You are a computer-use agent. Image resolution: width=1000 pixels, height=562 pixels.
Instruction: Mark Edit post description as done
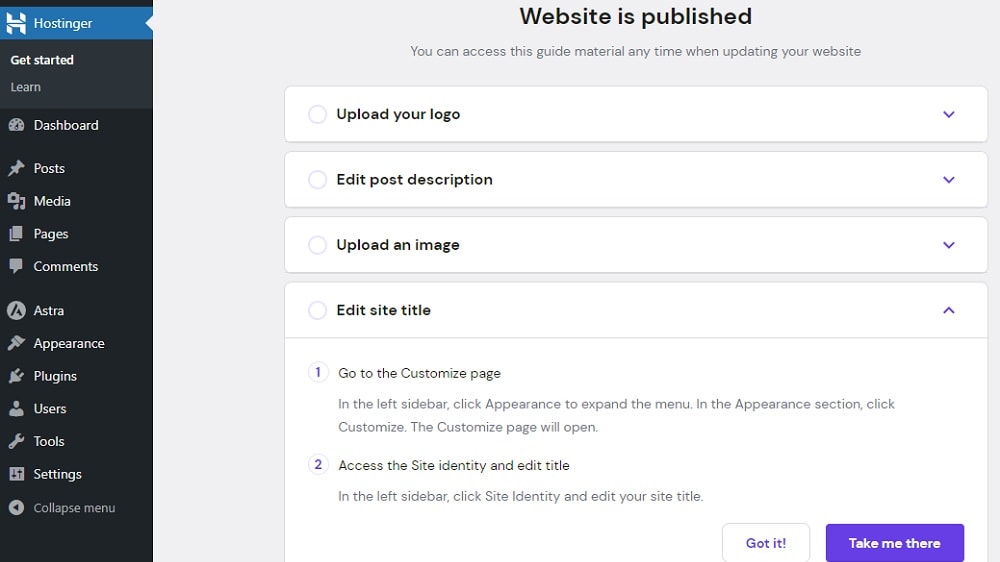tap(318, 179)
